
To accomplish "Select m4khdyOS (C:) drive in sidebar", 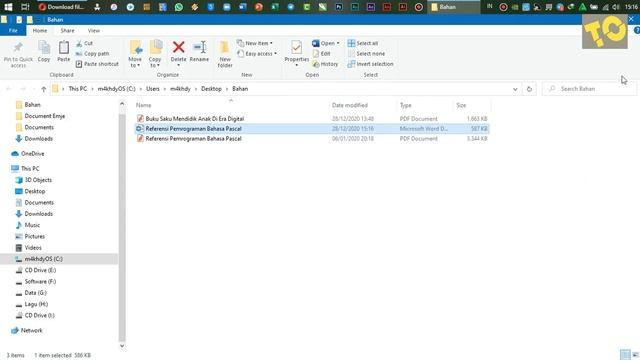I will point(43,259).
